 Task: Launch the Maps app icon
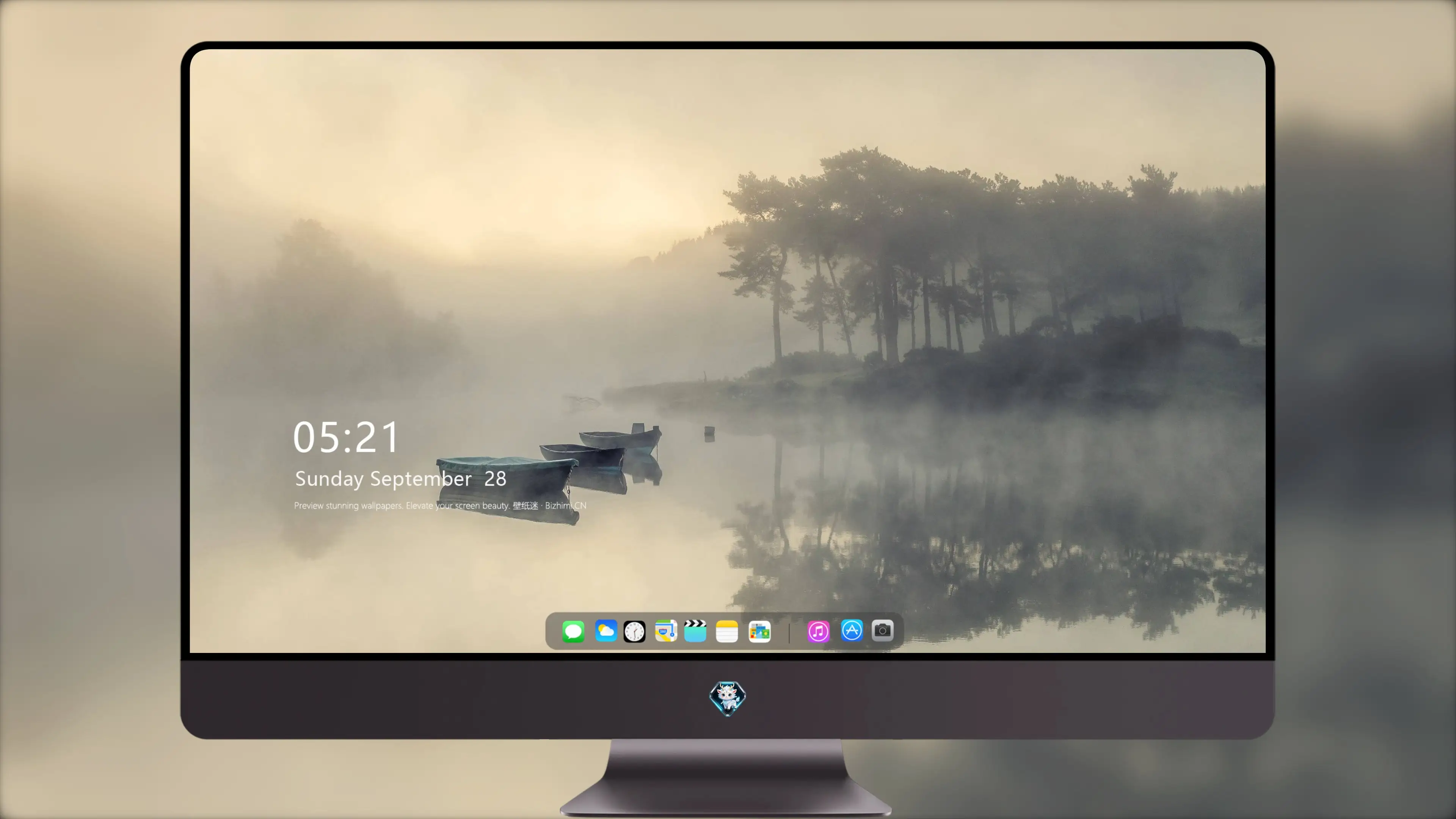pos(666,631)
